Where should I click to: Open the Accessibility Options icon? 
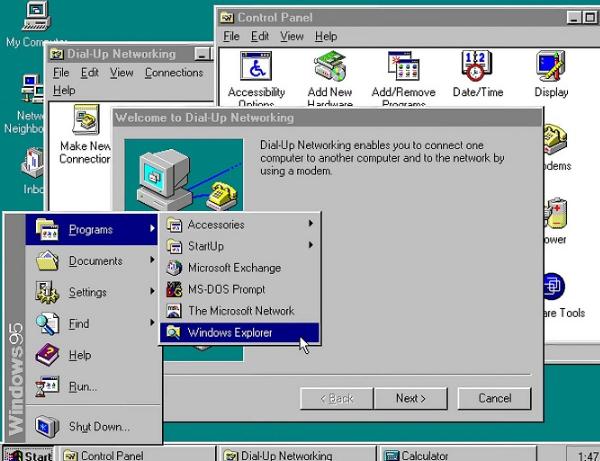256,70
